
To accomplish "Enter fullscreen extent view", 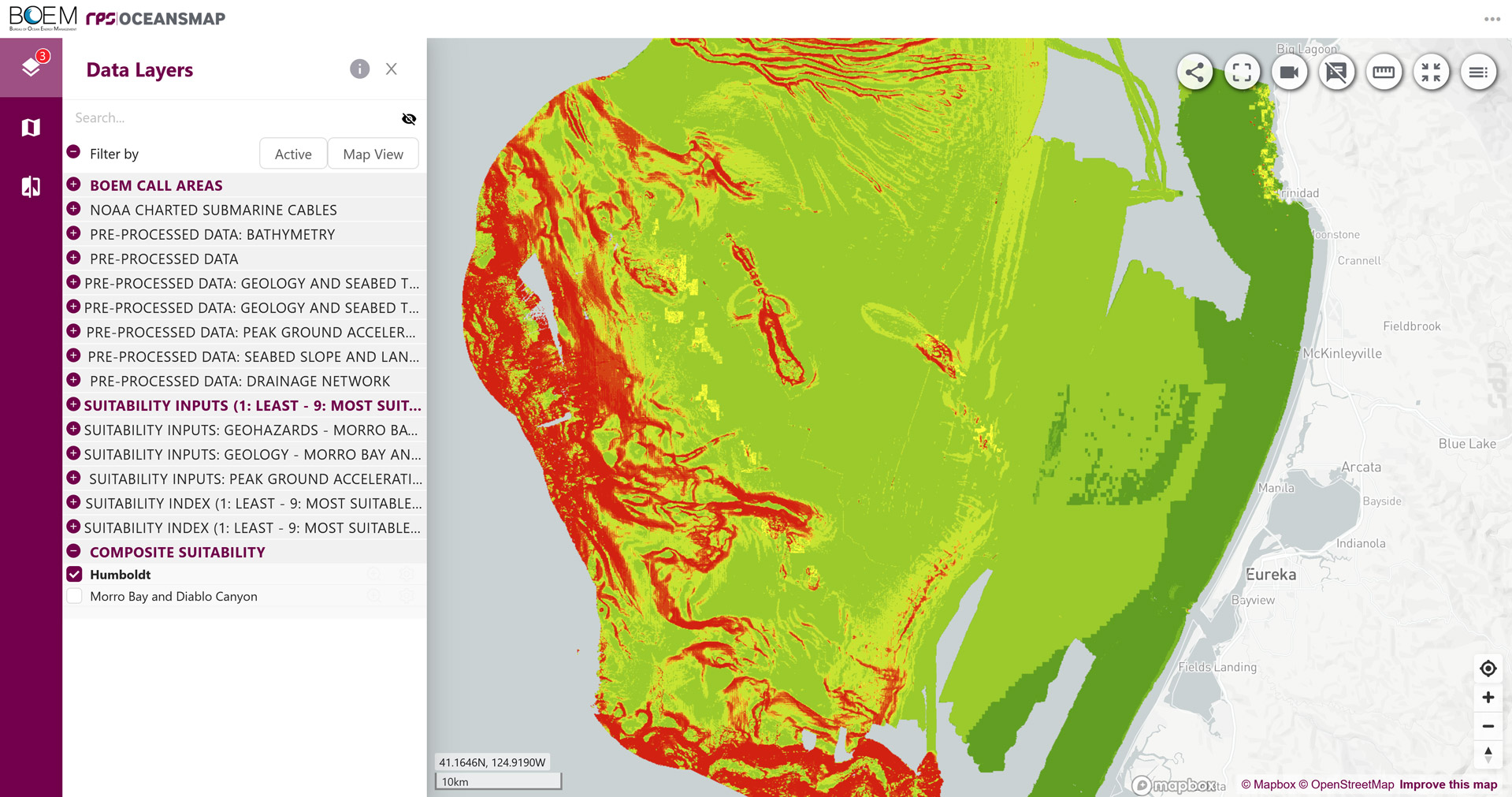I will coord(1242,73).
